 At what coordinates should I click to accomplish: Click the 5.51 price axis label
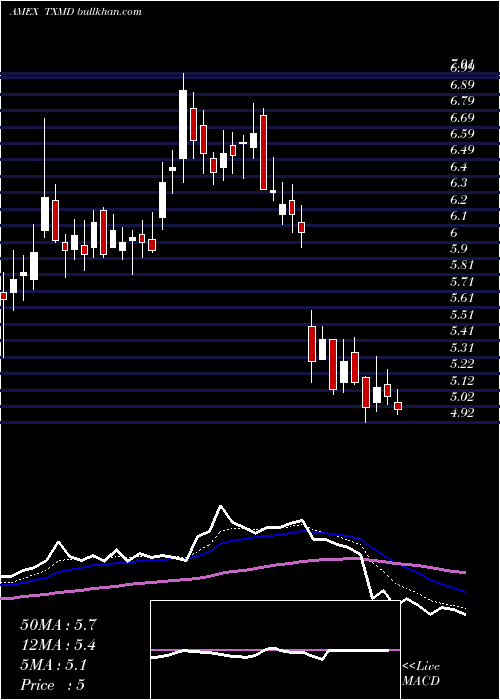462,314
